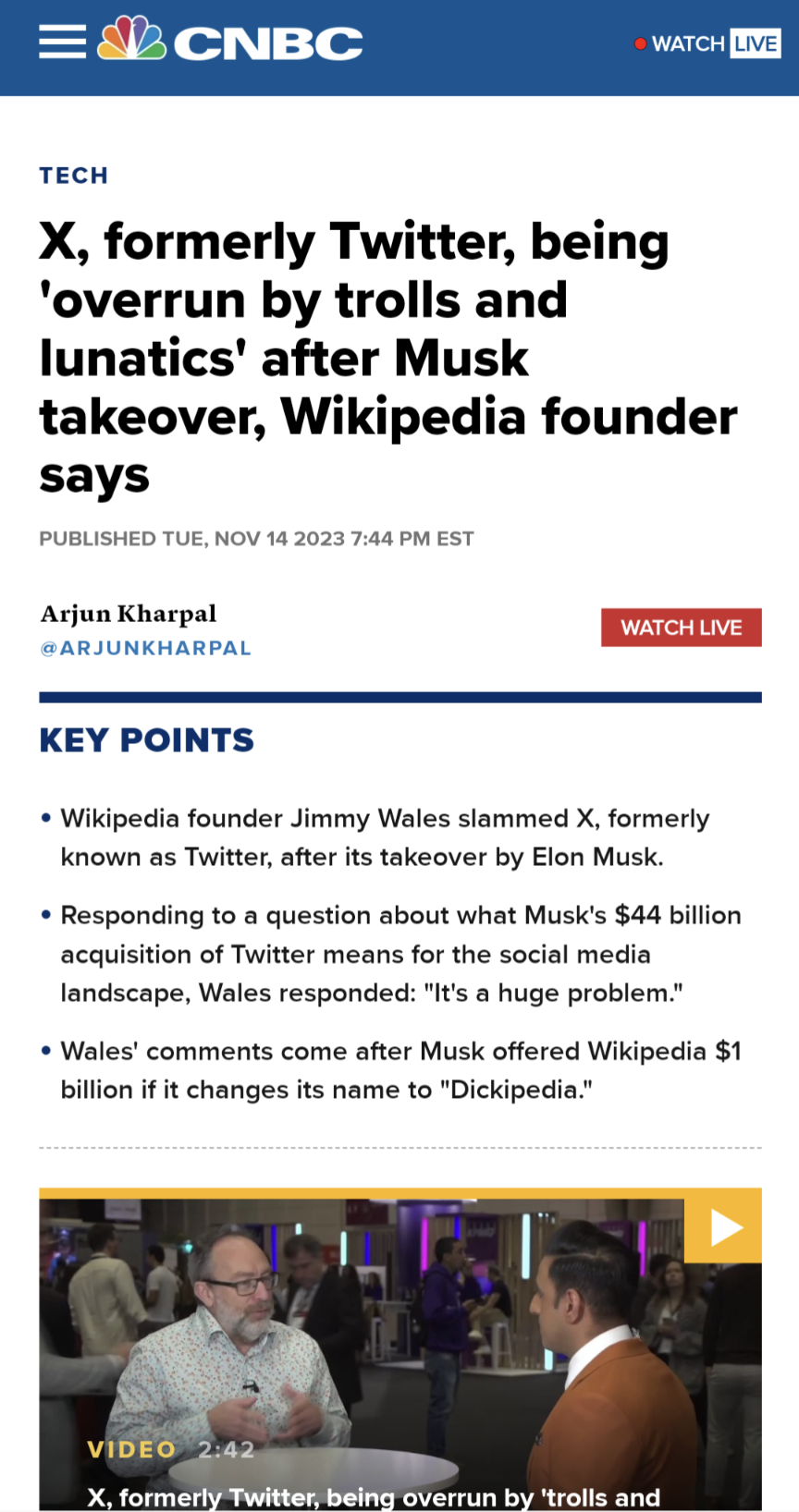Tap the CNBC wordmark in header
This screenshot has width=799, height=1512.
[268, 43]
